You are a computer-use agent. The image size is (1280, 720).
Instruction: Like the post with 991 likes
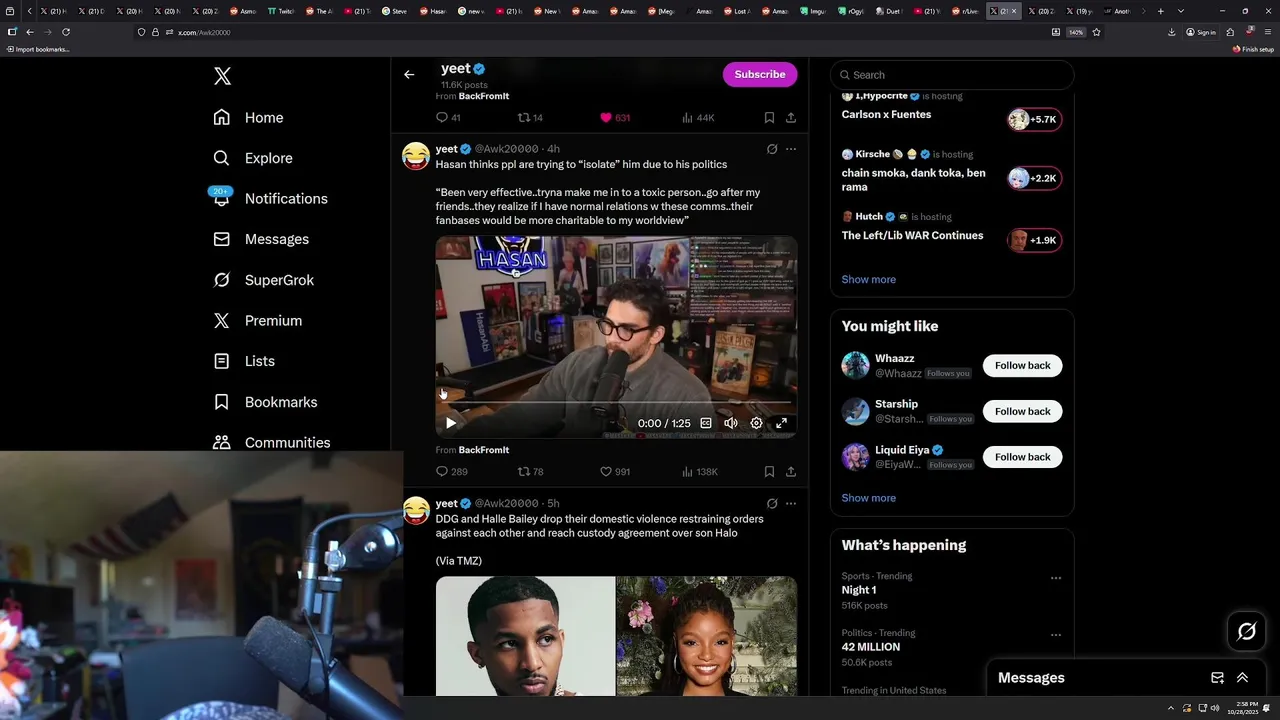click(614, 471)
